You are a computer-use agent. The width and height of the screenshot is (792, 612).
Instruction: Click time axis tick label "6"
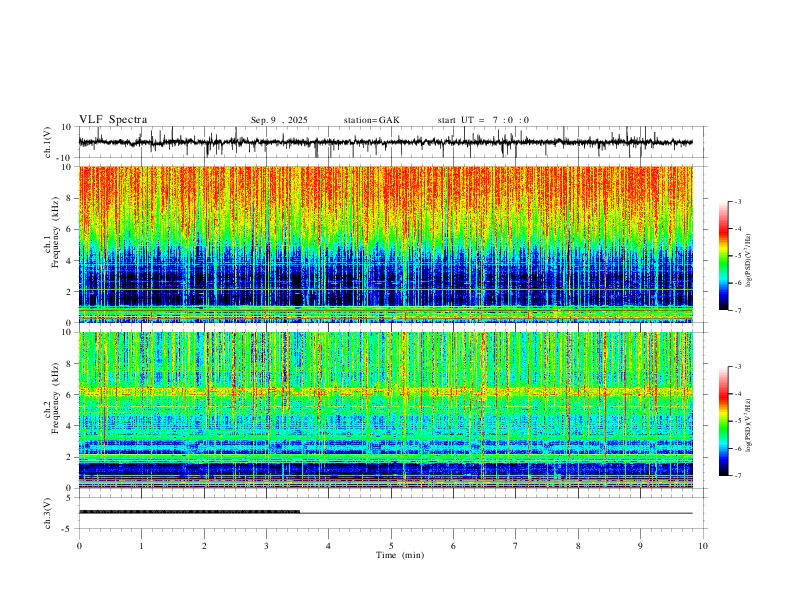pyautogui.click(x=454, y=546)
